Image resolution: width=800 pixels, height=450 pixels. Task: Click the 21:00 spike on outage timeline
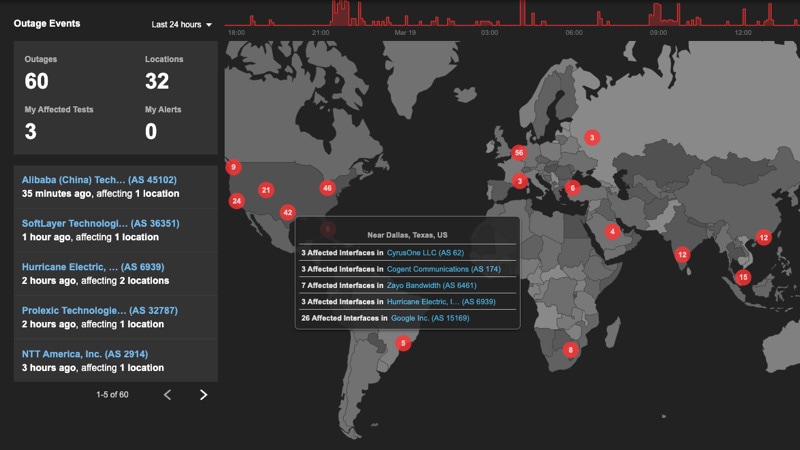pos(340,13)
